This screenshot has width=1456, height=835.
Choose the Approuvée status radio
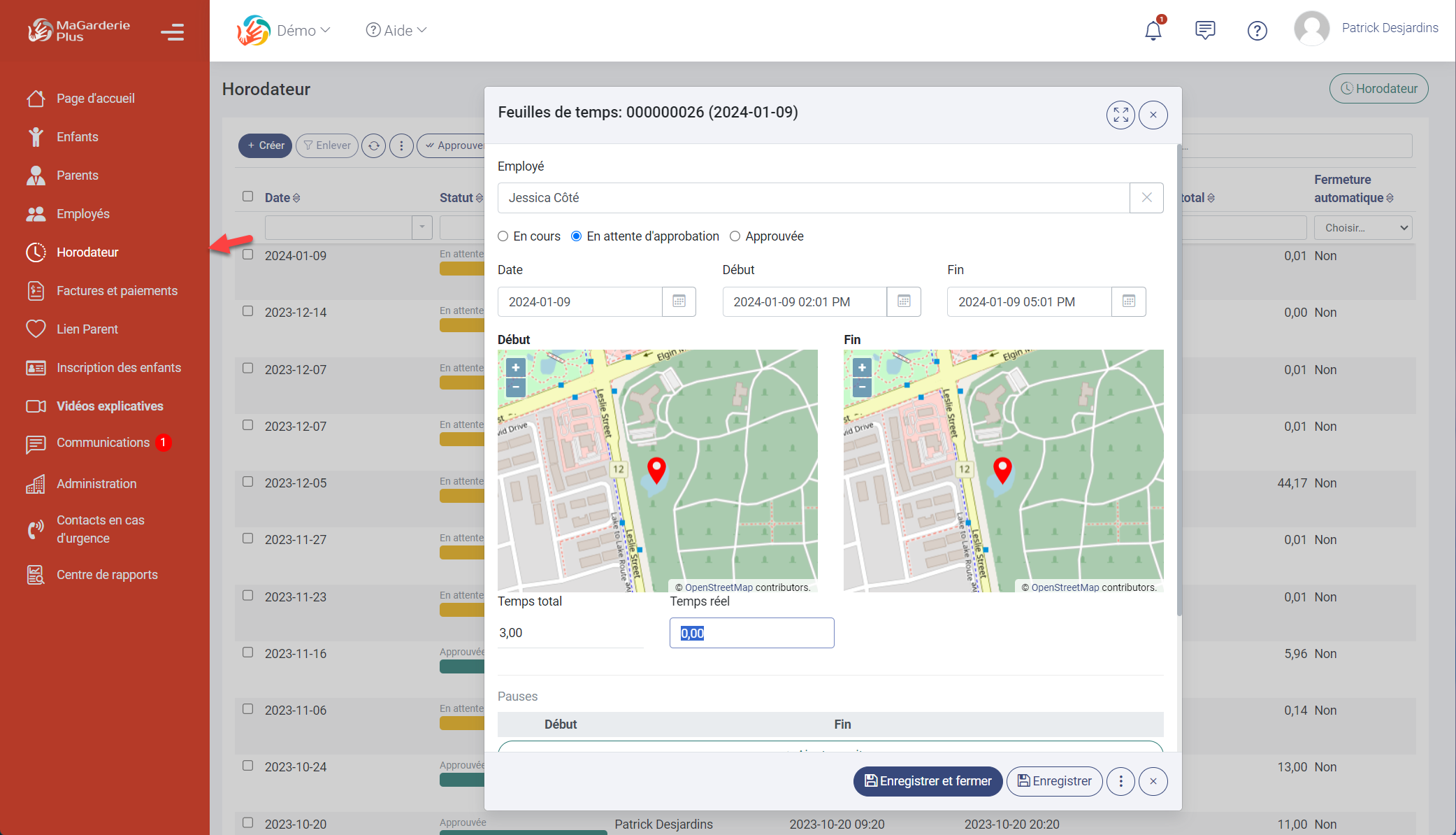point(735,236)
